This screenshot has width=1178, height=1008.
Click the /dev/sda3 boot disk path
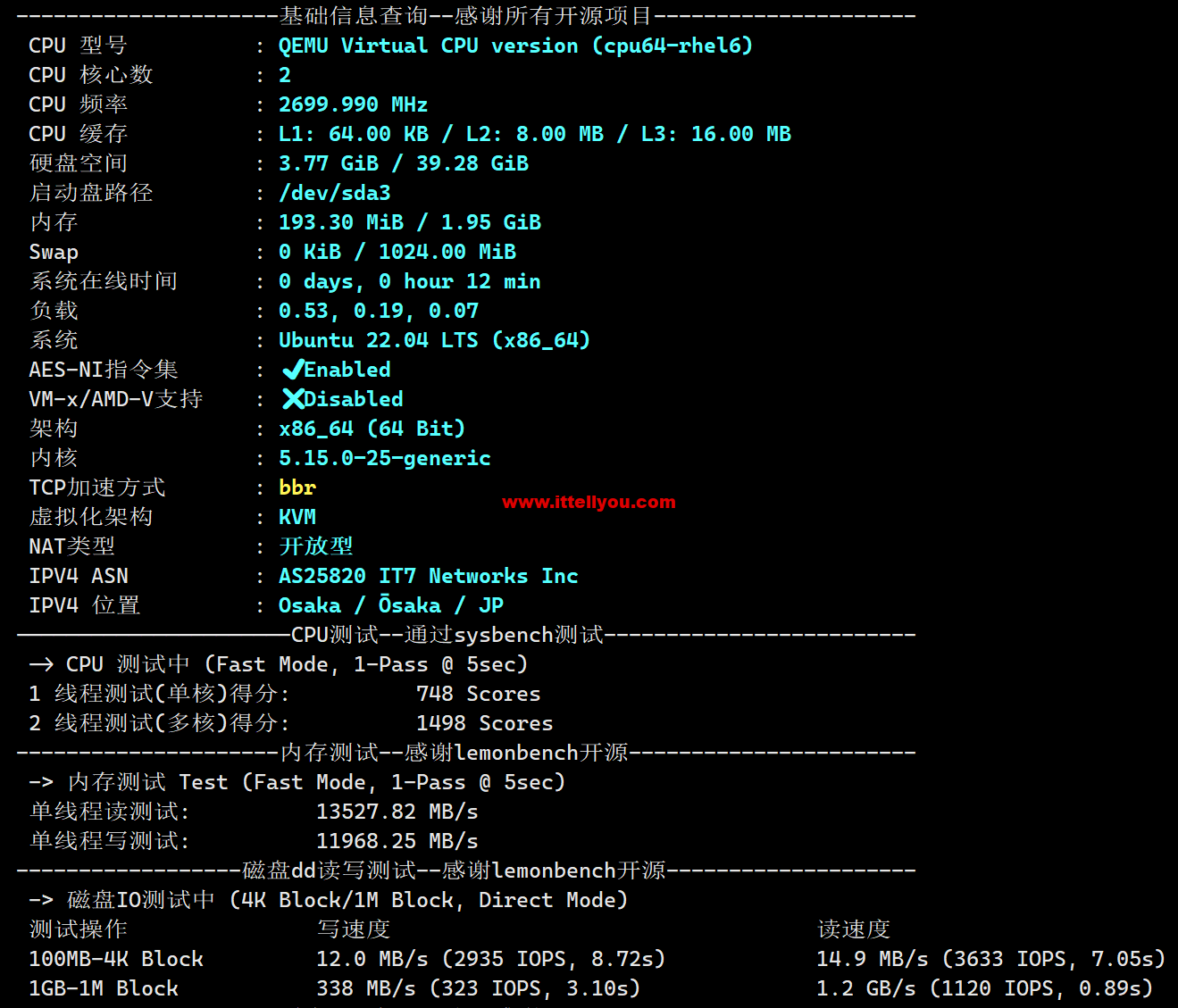(335, 193)
